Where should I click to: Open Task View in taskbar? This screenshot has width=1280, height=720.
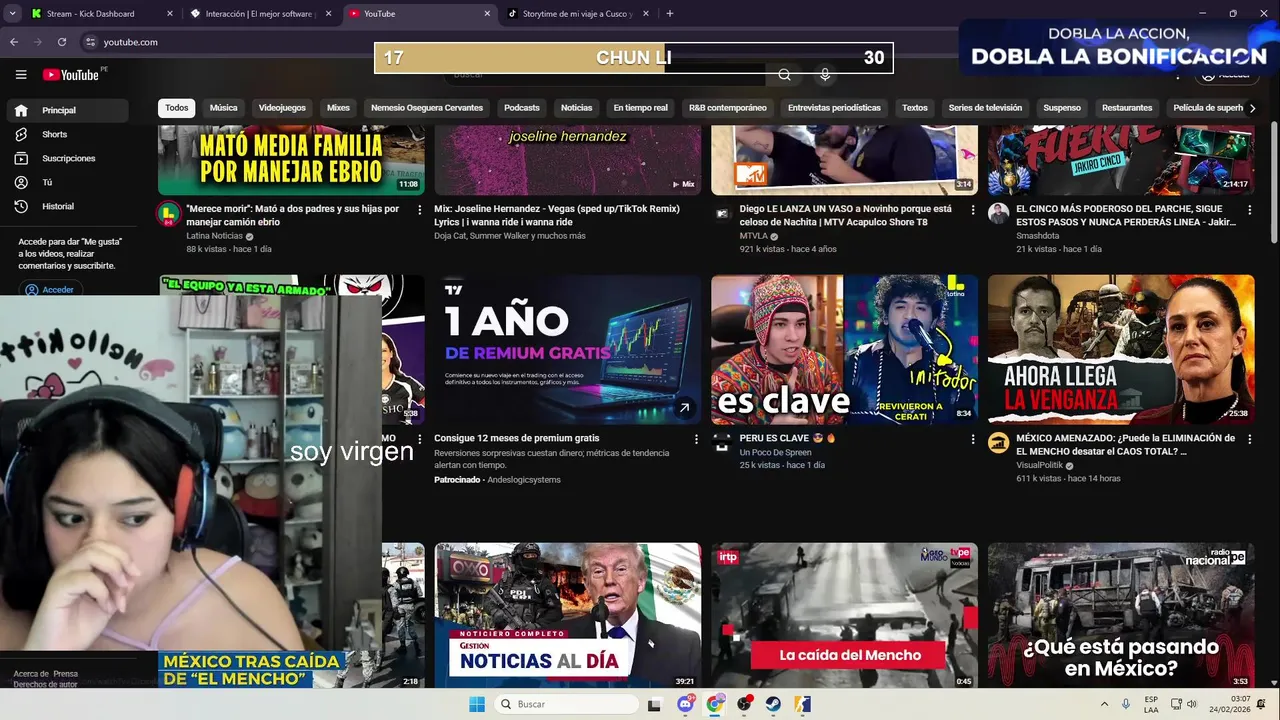tap(654, 704)
